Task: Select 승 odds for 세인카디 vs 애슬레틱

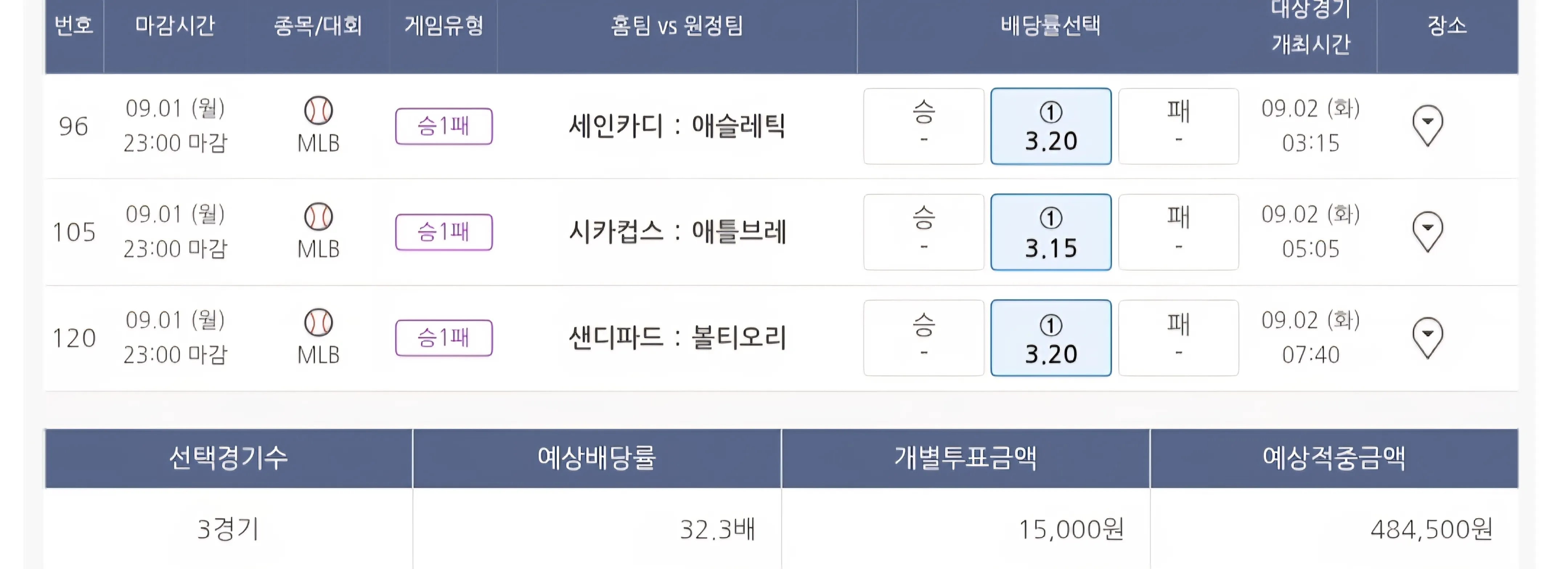Action: tap(923, 126)
